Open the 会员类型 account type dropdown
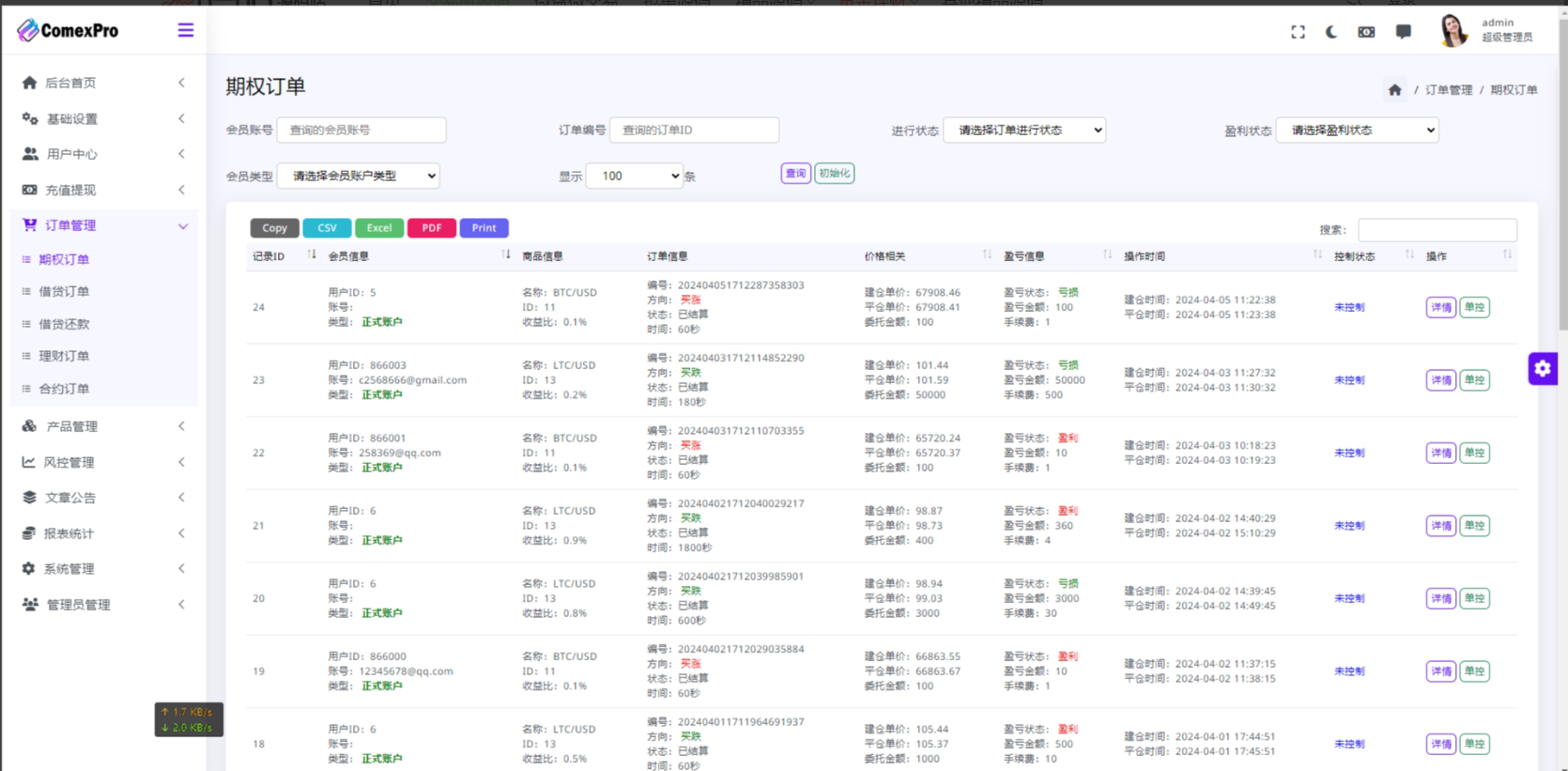The image size is (1568, 771). pos(358,176)
